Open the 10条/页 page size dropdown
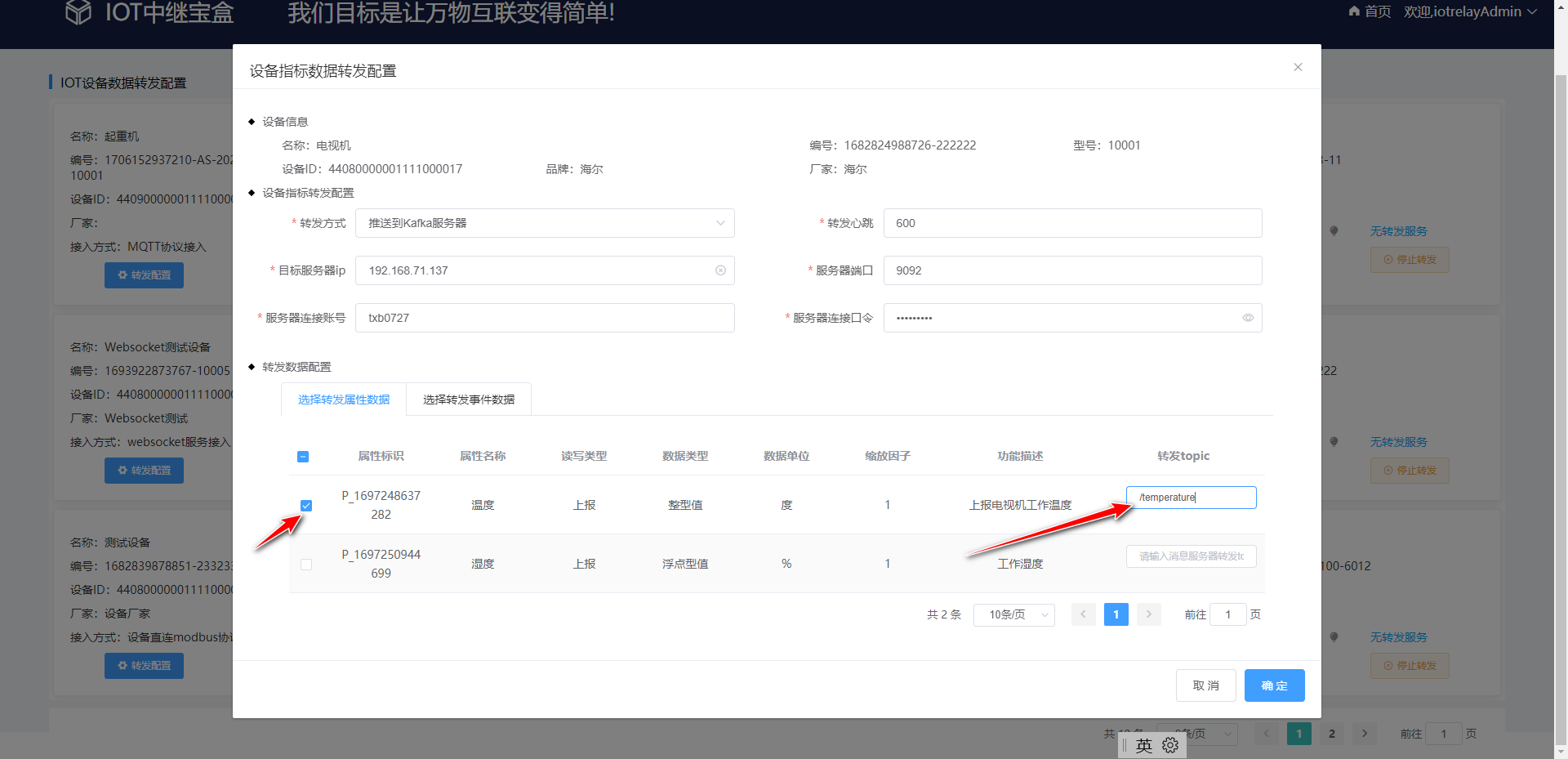The image size is (1568, 759). [x=1013, y=614]
